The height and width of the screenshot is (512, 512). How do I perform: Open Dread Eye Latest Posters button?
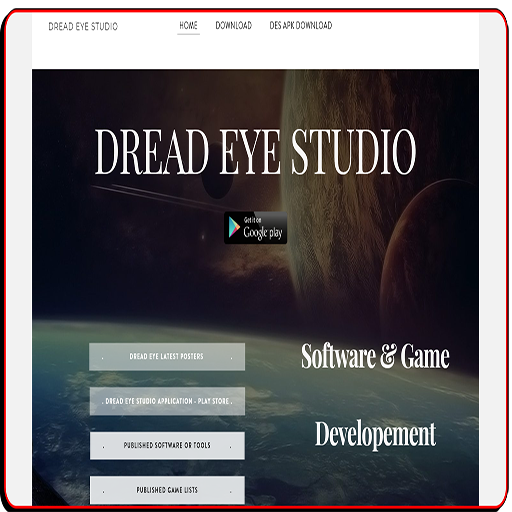(x=167, y=357)
